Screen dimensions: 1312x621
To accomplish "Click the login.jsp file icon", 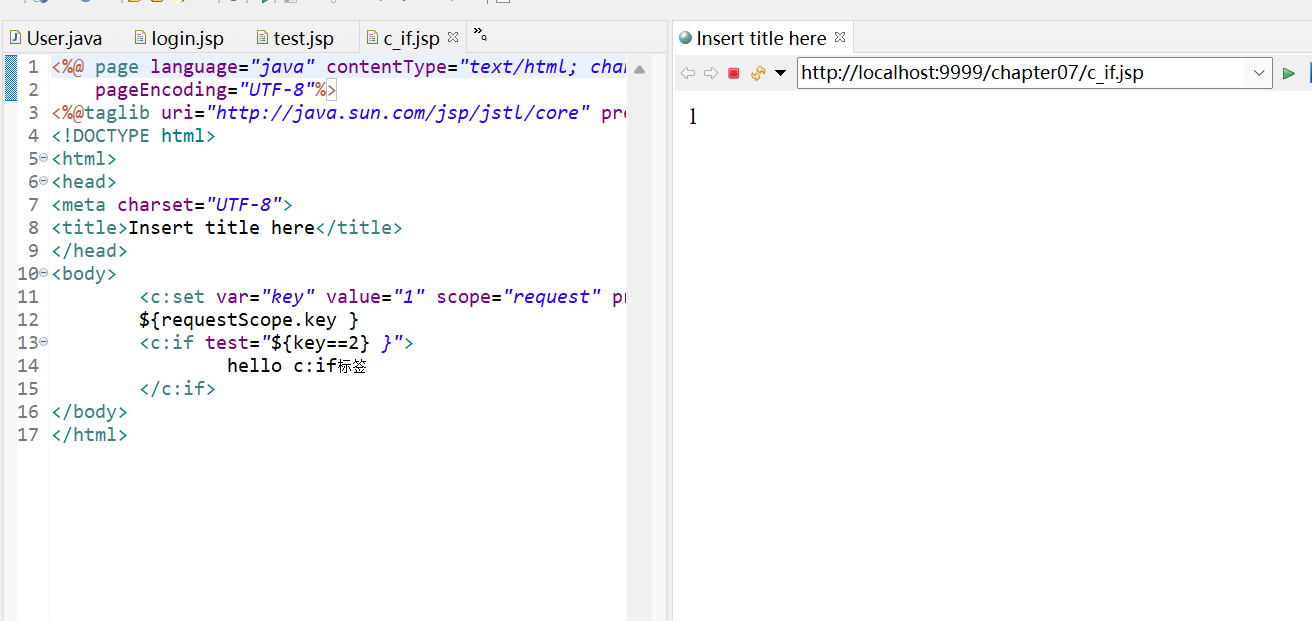I will tap(140, 38).
